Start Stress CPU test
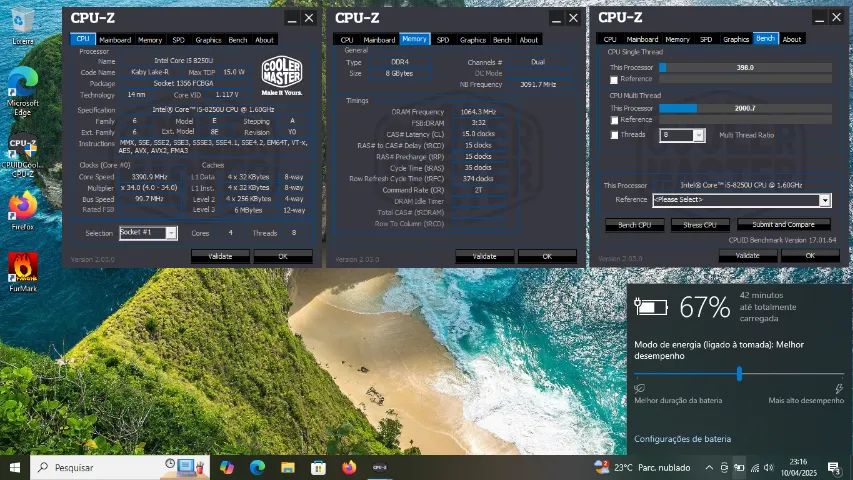 point(700,225)
